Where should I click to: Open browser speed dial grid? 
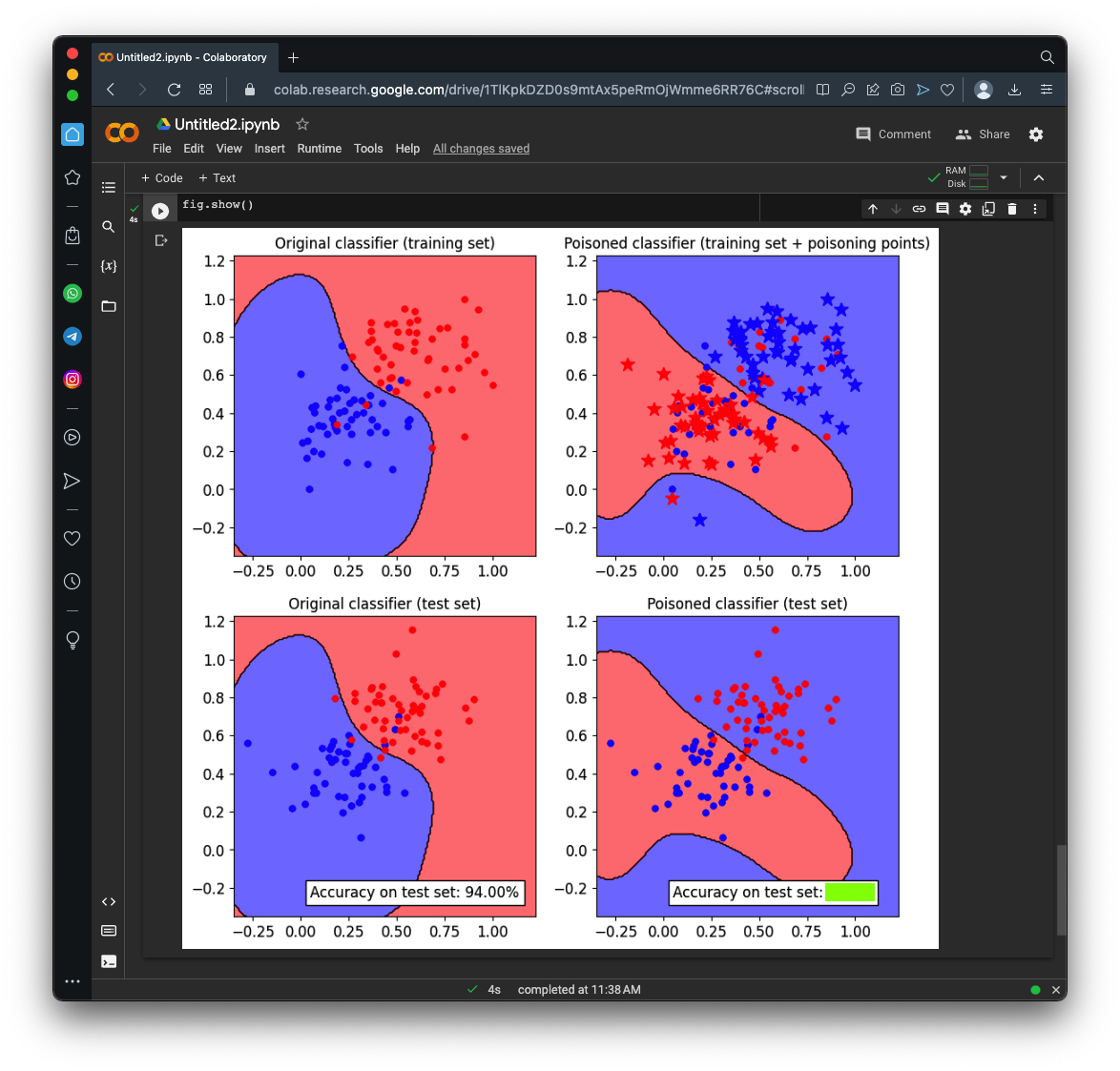[206, 90]
